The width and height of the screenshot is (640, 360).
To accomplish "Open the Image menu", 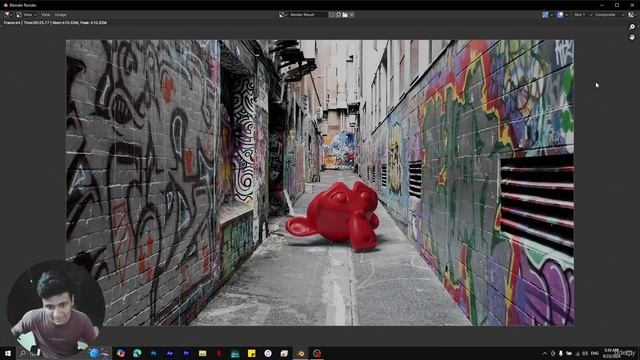I will coord(60,15).
